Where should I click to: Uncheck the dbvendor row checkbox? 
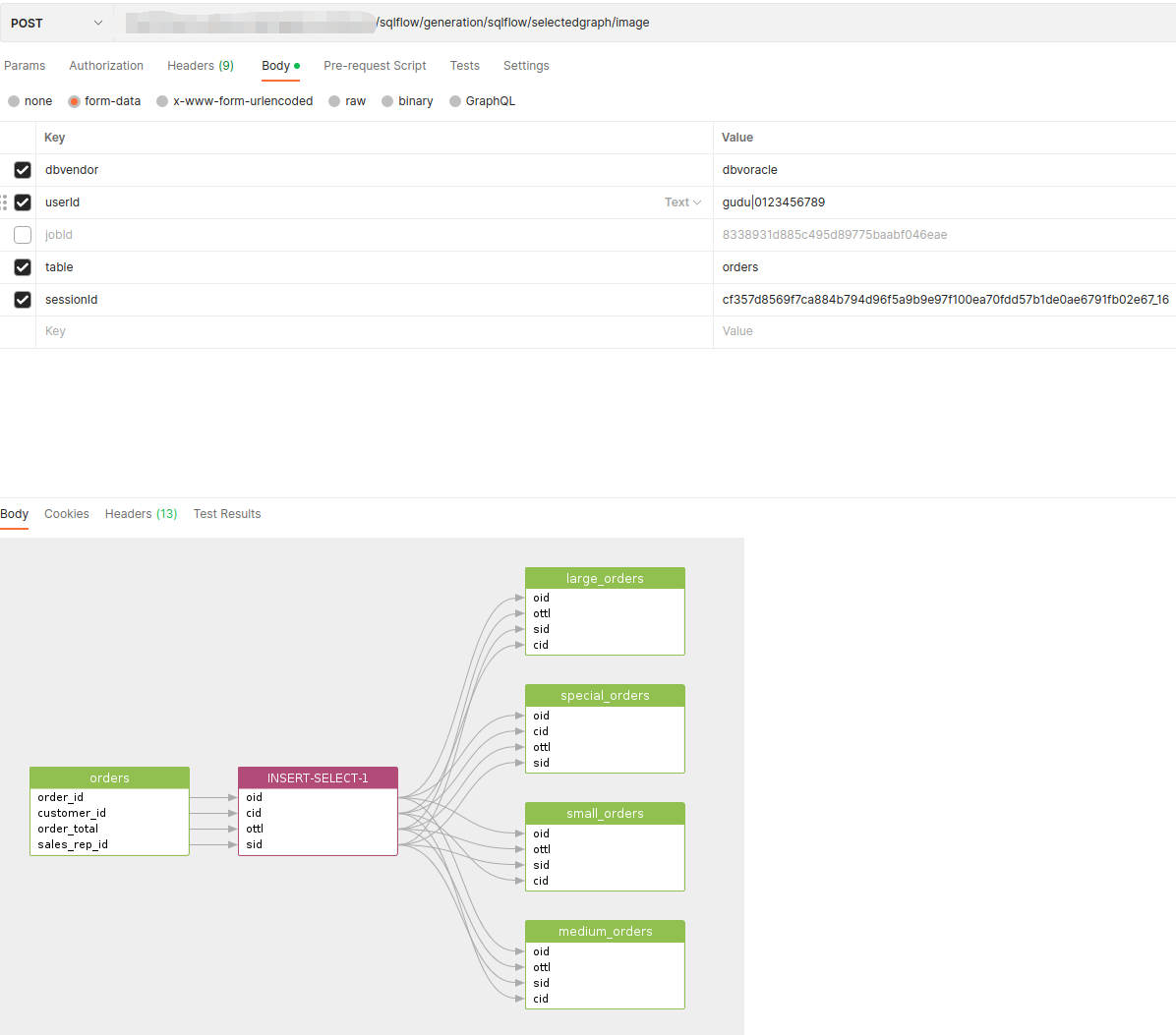pyautogui.click(x=23, y=170)
